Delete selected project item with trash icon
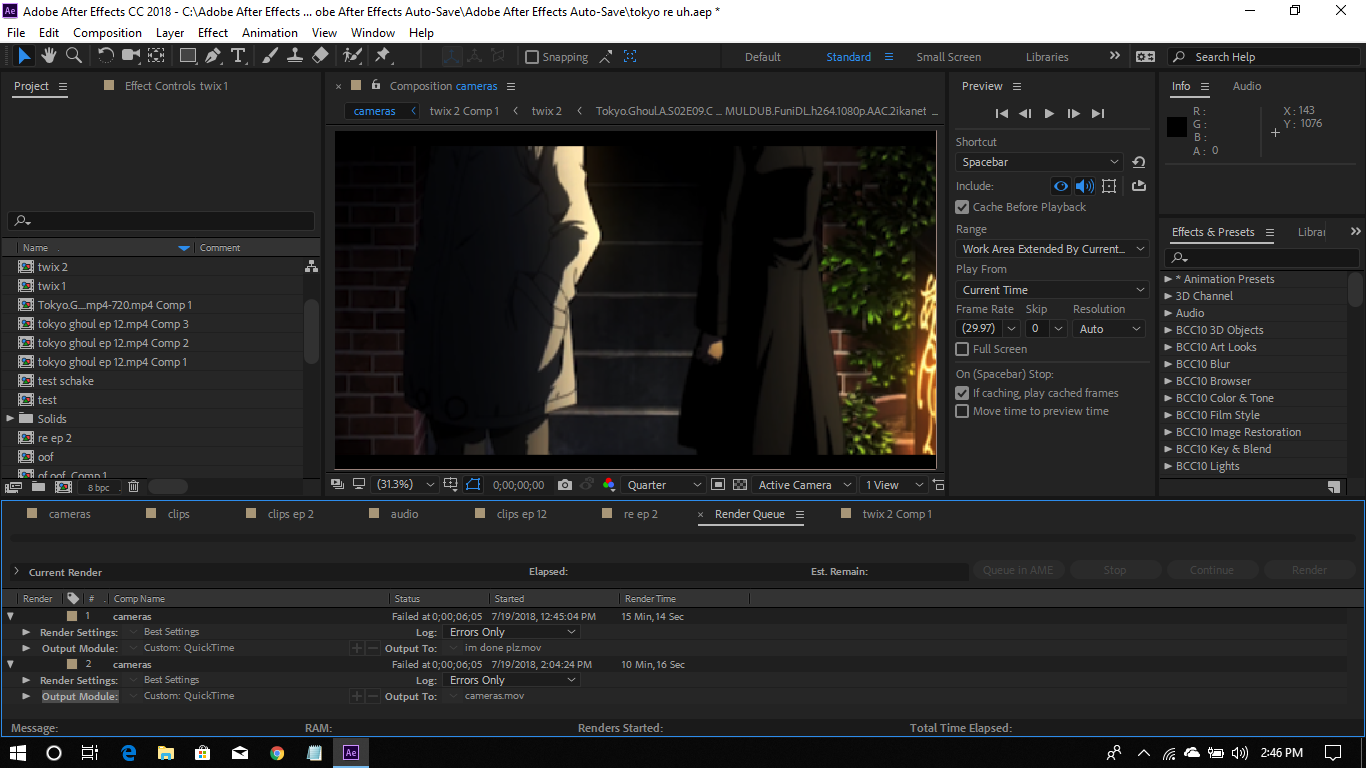Image resolution: width=1366 pixels, height=768 pixels. click(x=133, y=487)
